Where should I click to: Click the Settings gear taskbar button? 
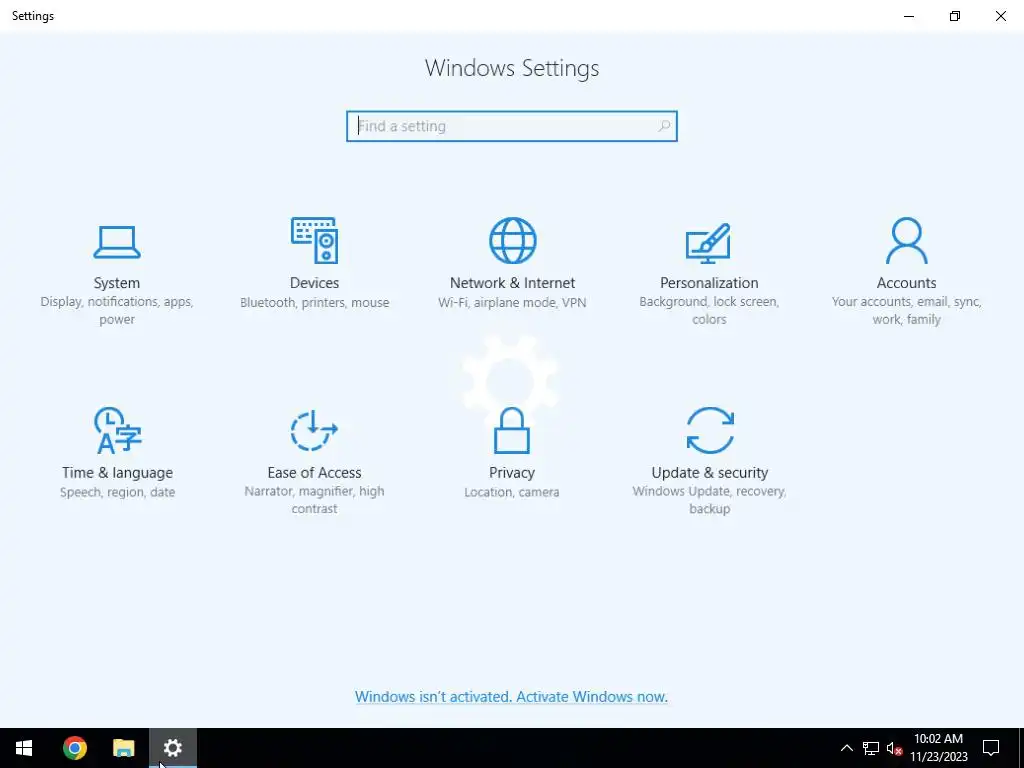pos(173,748)
